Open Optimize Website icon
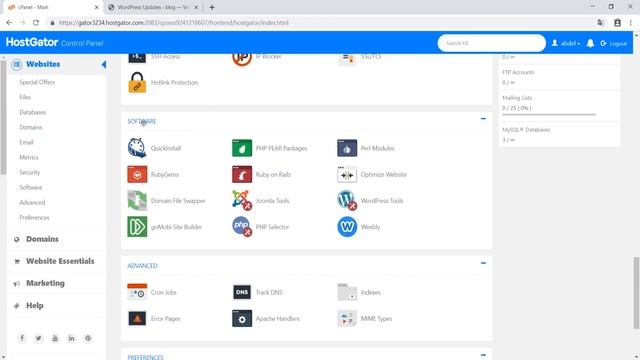 (347, 174)
